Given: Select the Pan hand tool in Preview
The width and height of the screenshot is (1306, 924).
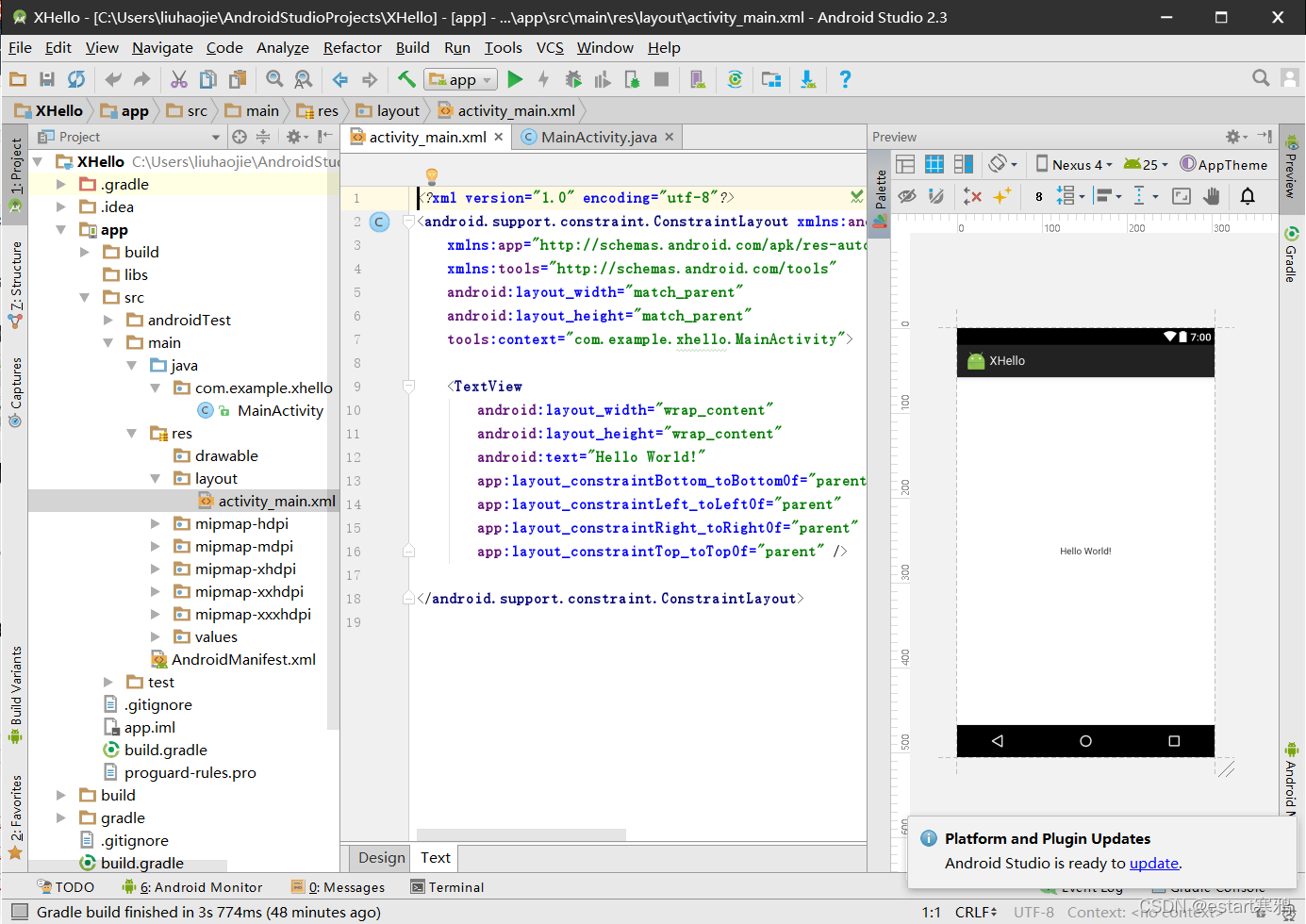Looking at the screenshot, I should pos(1212,196).
